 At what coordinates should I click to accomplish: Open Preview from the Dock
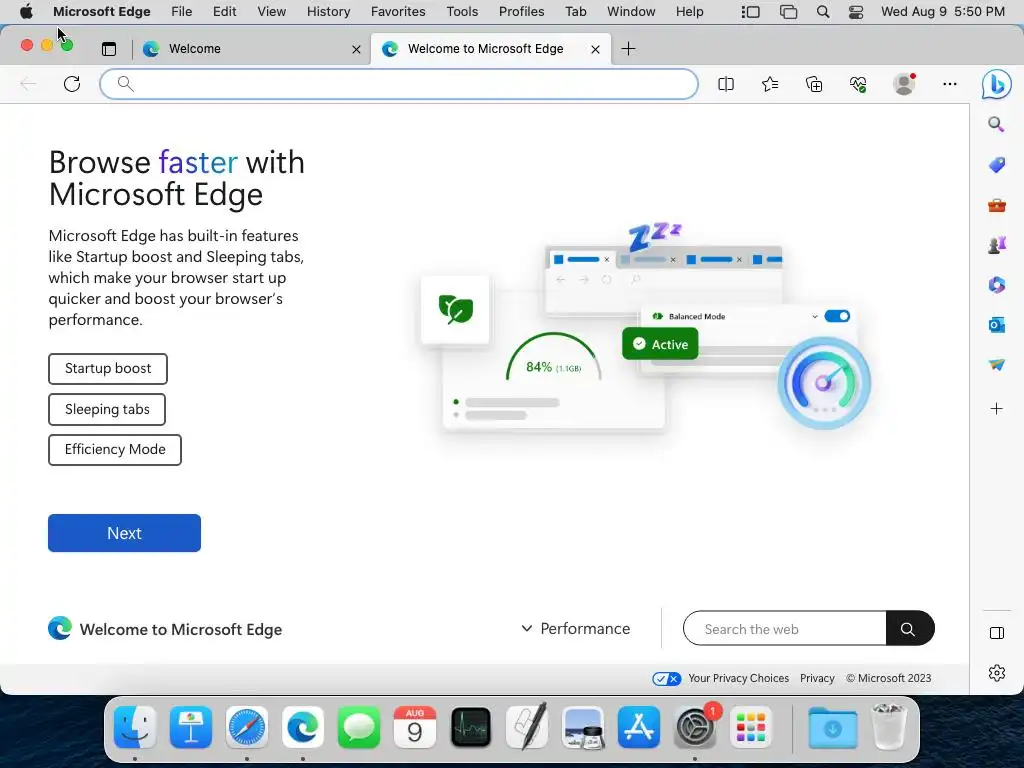(583, 727)
